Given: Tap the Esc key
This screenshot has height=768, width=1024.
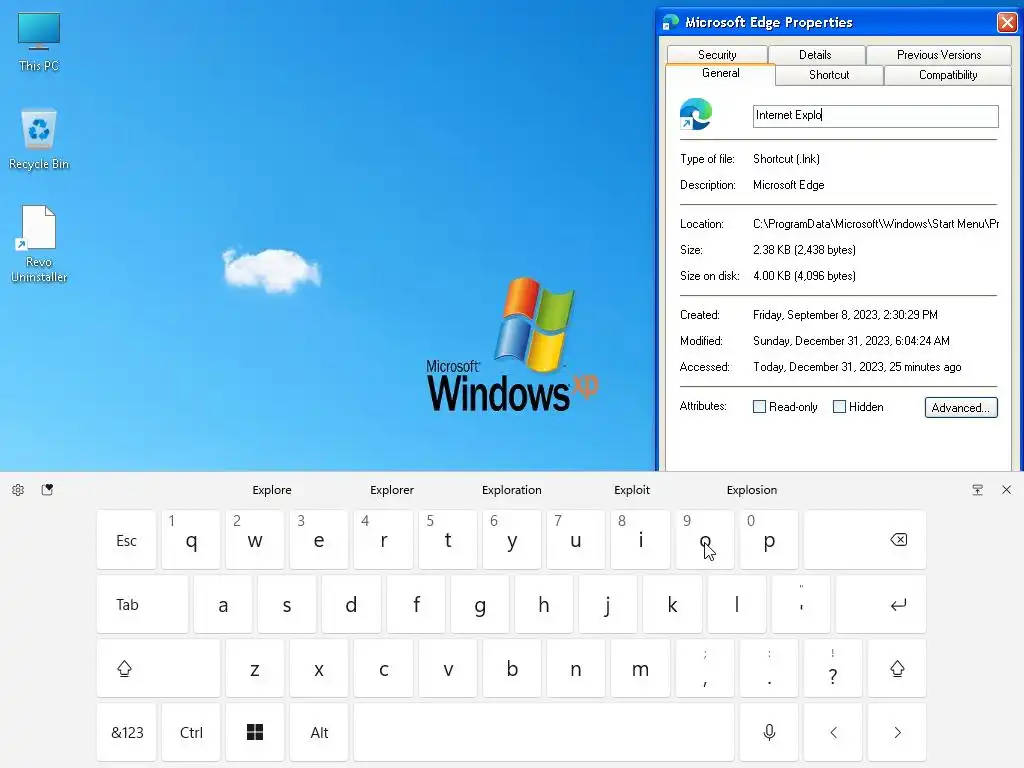Looking at the screenshot, I should (x=126, y=539).
